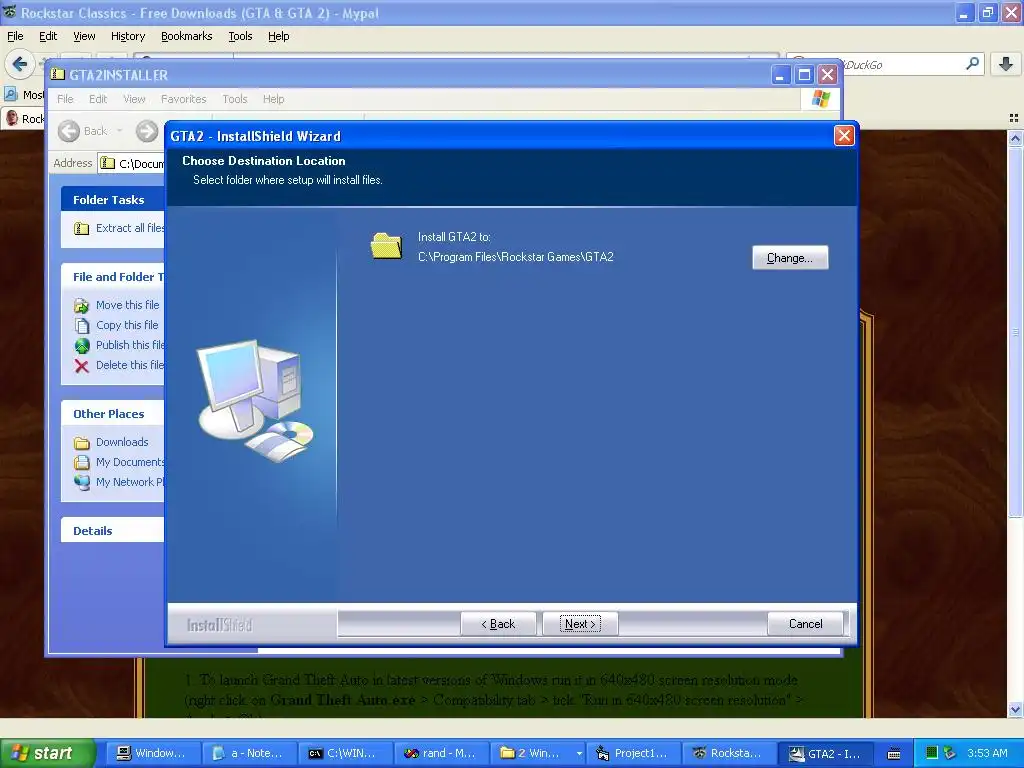This screenshot has height=768, width=1024.
Task: Click the install path C:\Program Files\Rockstar Games\GTA2
Action: click(x=516, y=257)
